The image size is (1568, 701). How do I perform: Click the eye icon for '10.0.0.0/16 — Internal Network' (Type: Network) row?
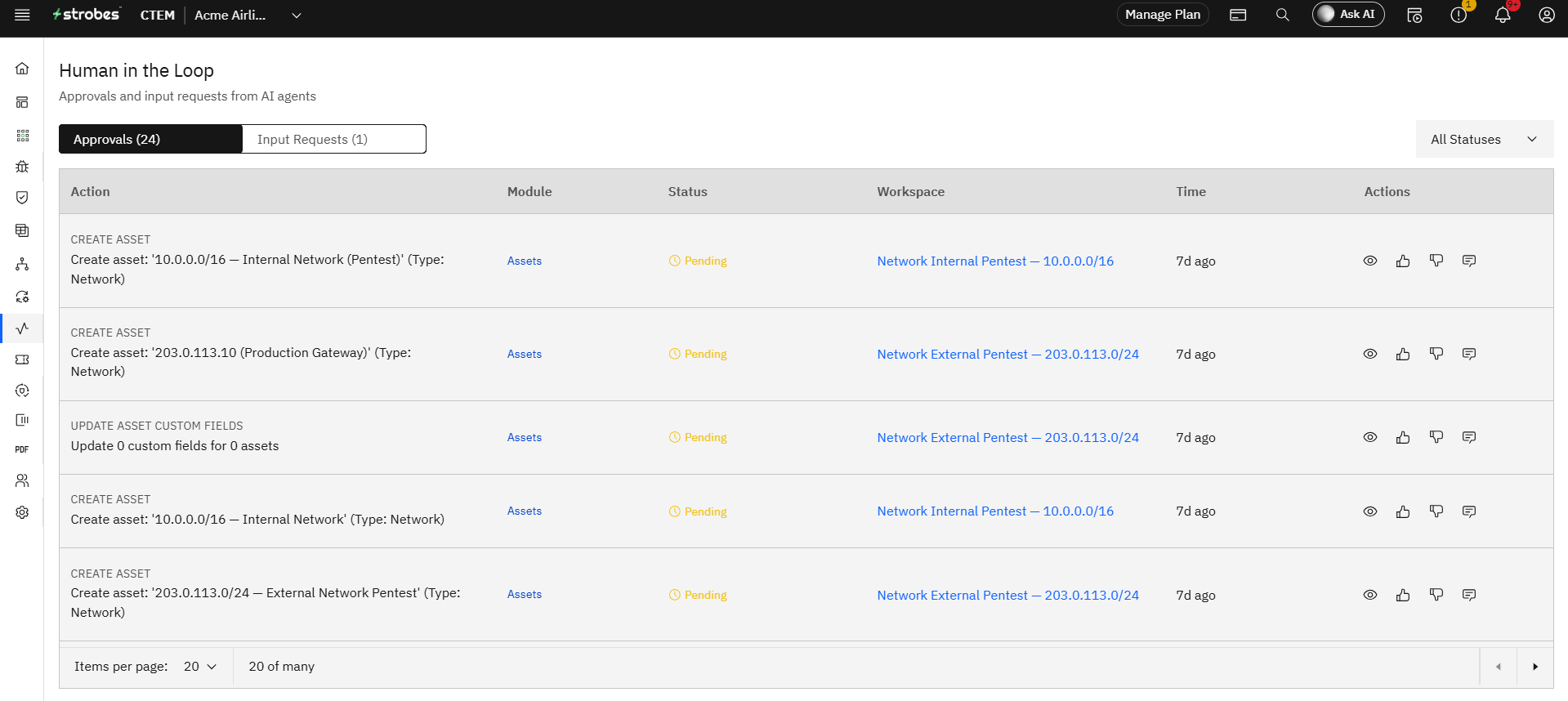[1370, 511]
